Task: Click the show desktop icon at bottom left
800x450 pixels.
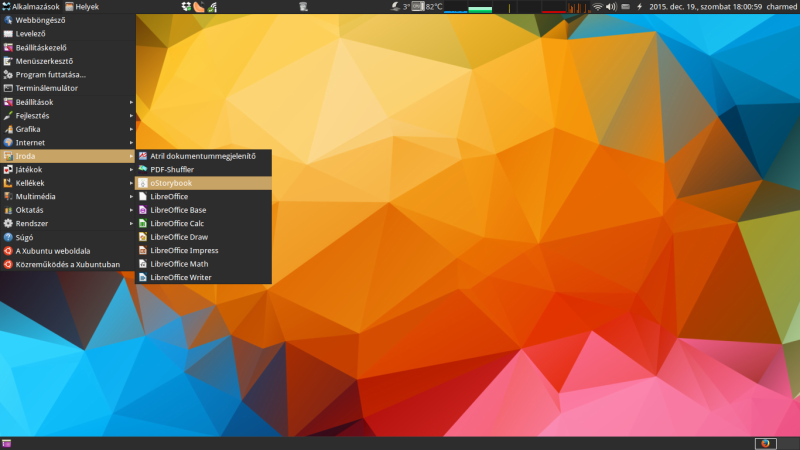Action: [6, 443]
